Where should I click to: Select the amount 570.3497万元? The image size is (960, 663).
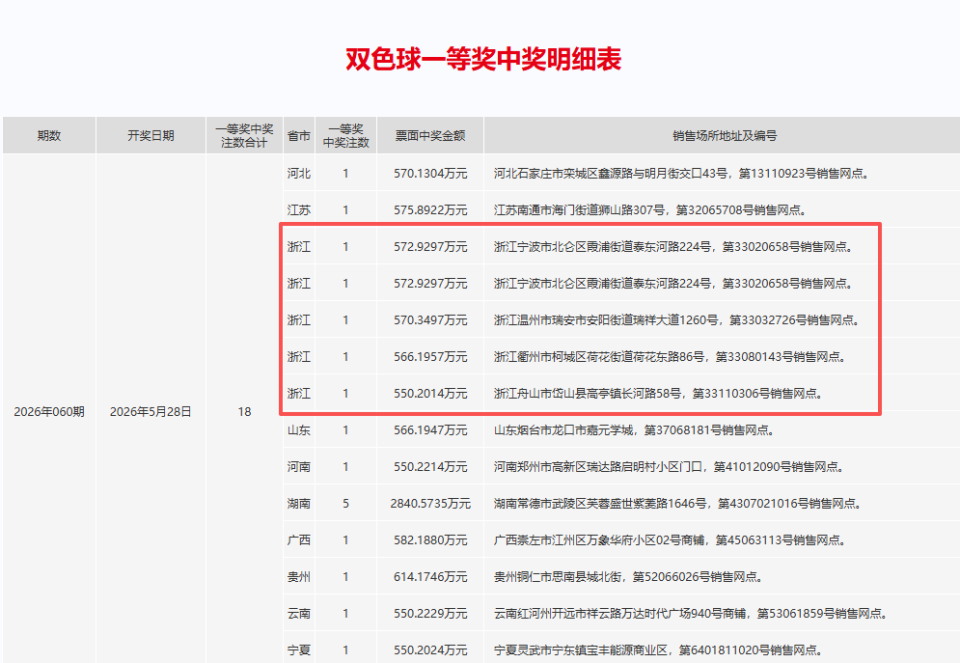pos(430,320)
